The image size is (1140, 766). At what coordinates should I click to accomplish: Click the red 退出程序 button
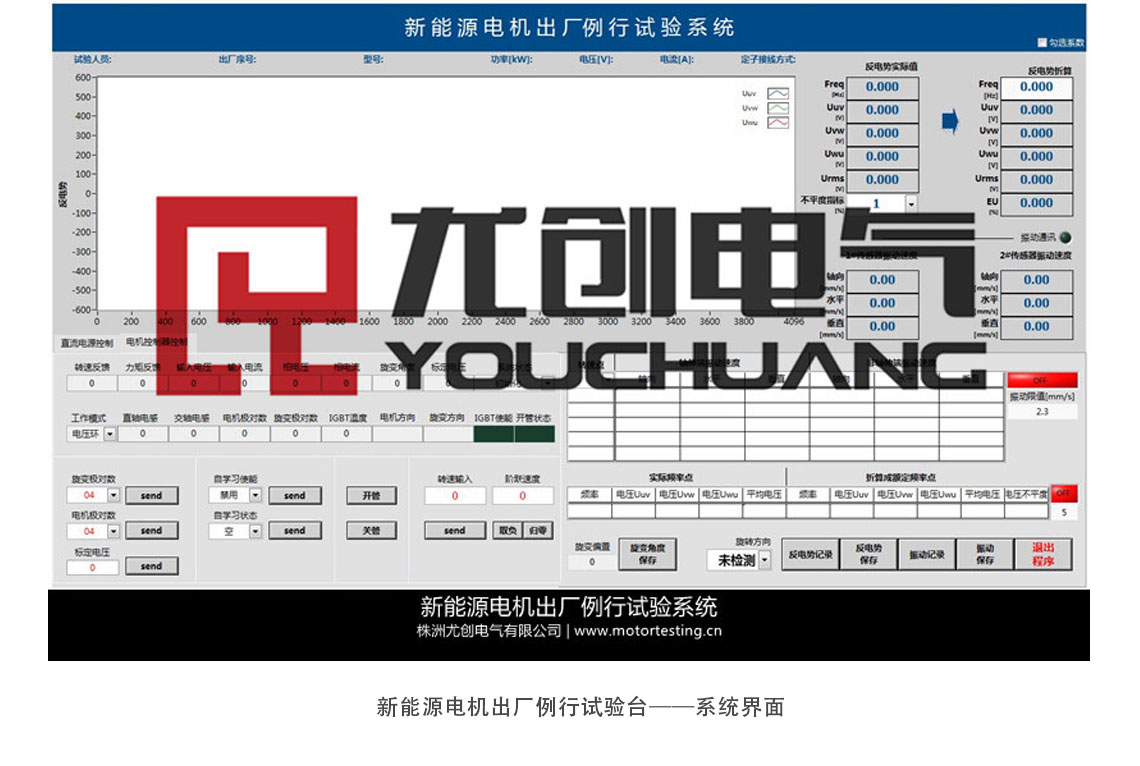[x=1043, y=555]
